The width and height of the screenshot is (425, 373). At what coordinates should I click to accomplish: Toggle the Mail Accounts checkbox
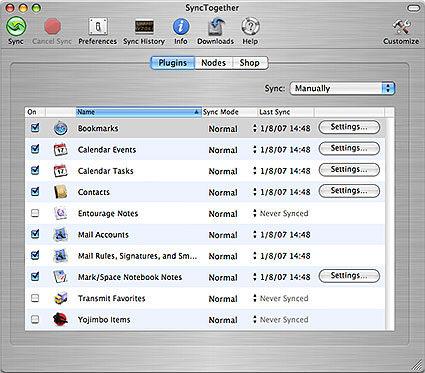pyautogui.click(x=35, y=234)
